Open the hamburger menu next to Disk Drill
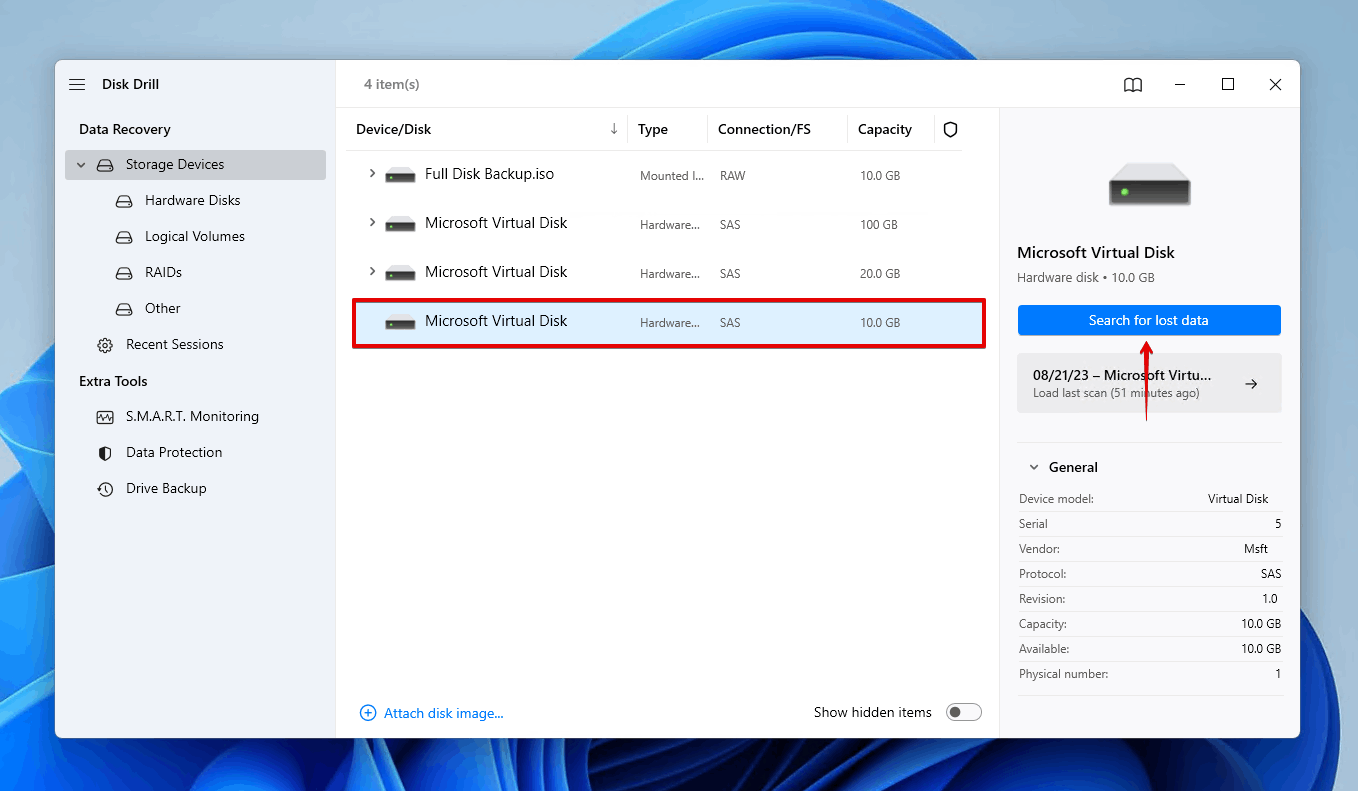The width and height of the screenshot is (1358, 791). click(x=77, y=85)
